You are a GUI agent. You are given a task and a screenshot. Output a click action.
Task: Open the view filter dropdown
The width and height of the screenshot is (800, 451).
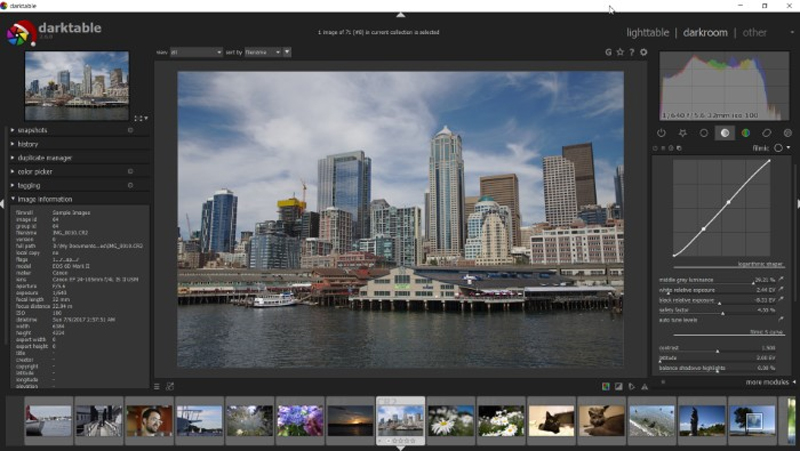tap(195, 52)
